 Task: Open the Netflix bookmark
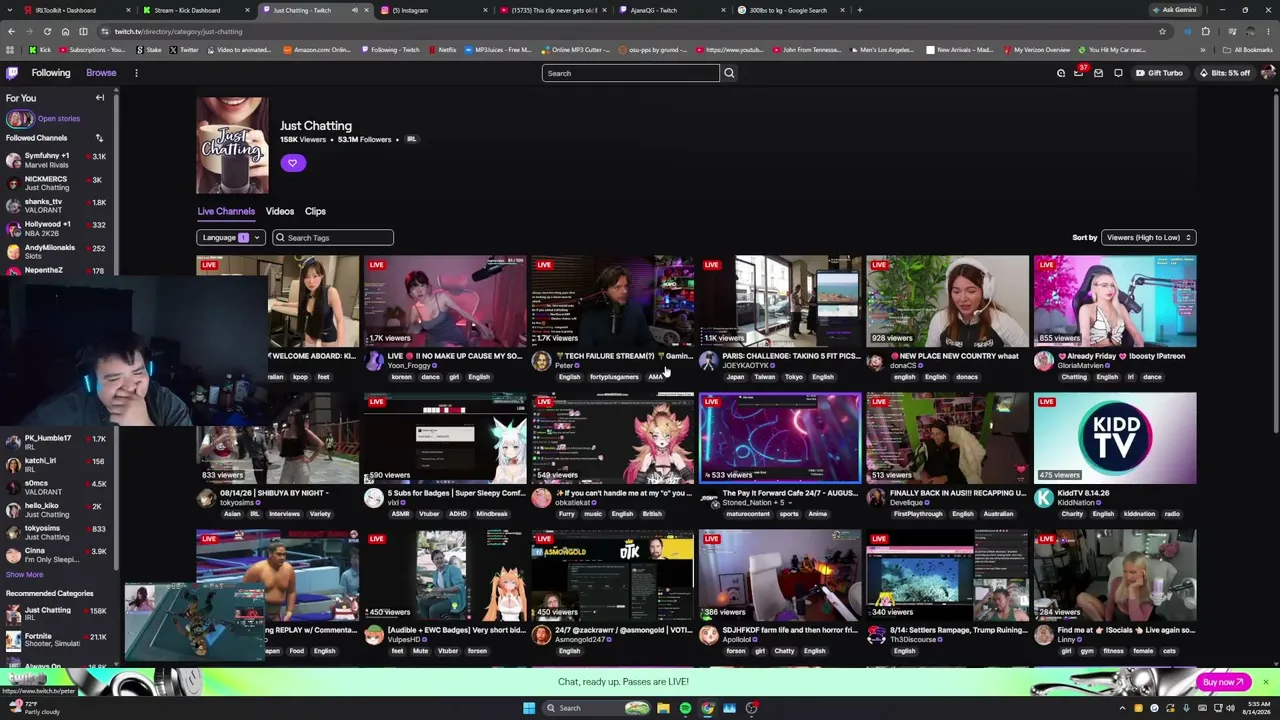point(442,50)
